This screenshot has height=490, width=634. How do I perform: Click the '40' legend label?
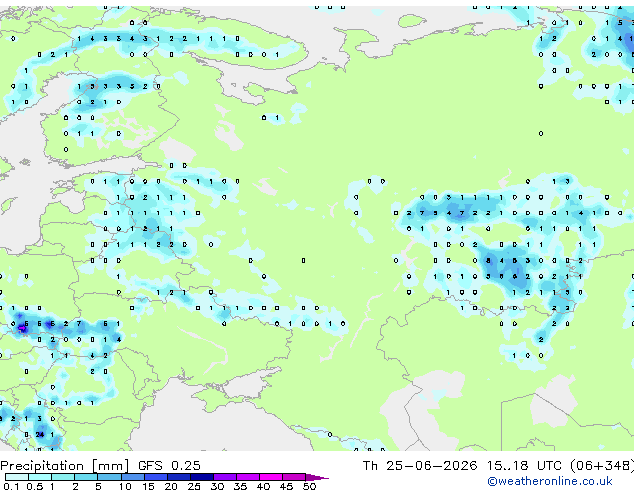263,486
